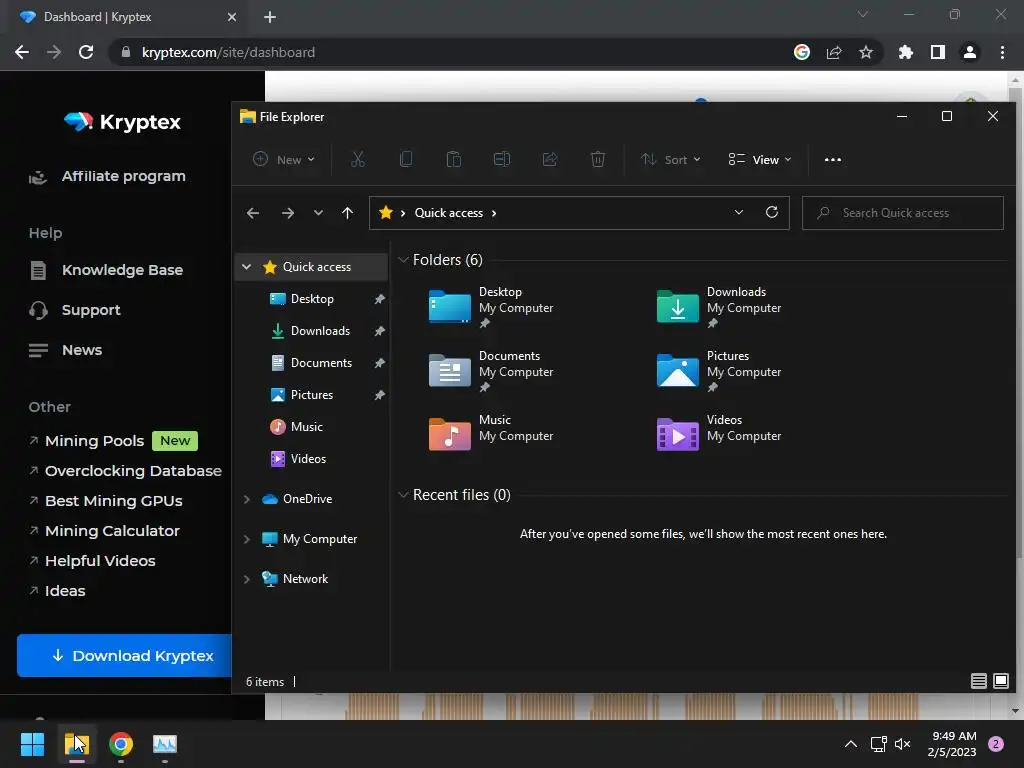Select Downloads in the navigation pane

pyautogui.click(x=320, y=330)
